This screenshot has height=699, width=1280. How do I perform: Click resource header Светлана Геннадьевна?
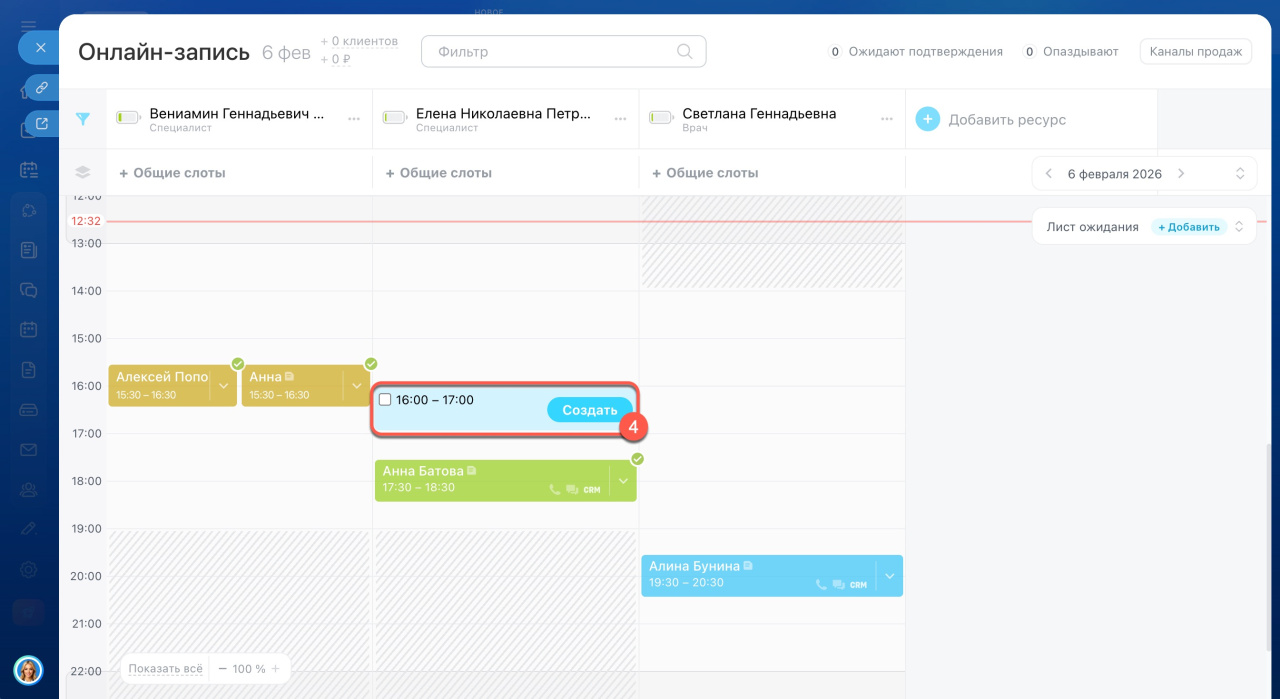[759, 114]
